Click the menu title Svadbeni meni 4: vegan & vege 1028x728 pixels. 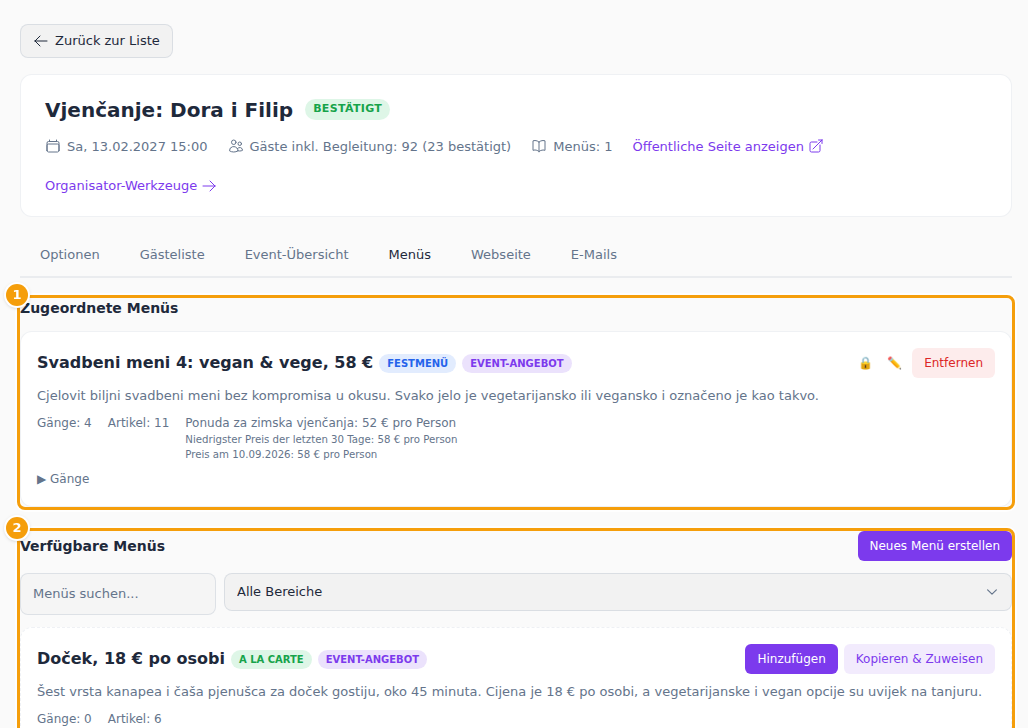click(205, 363)
